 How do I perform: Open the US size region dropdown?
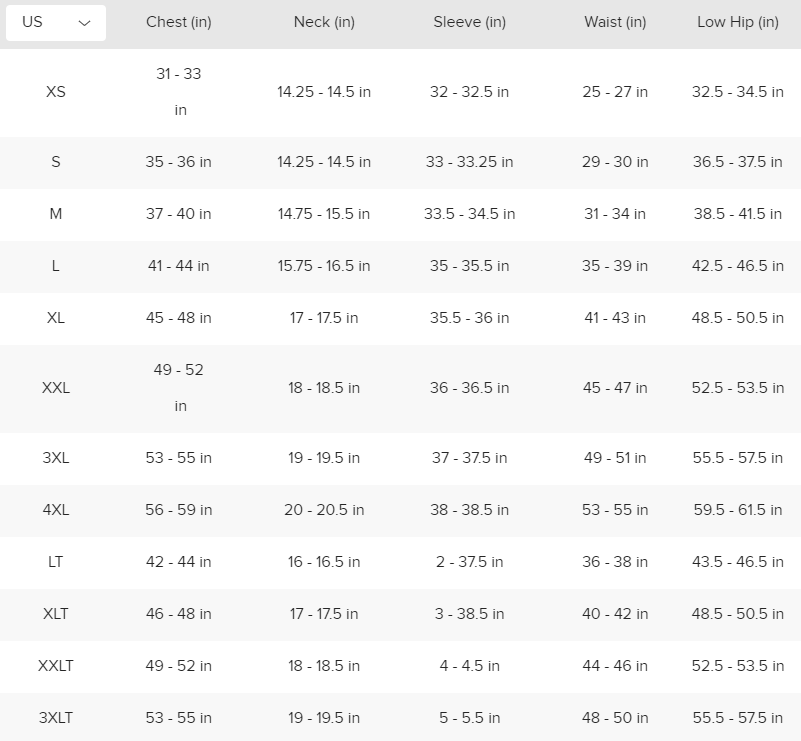click(55, 22)
